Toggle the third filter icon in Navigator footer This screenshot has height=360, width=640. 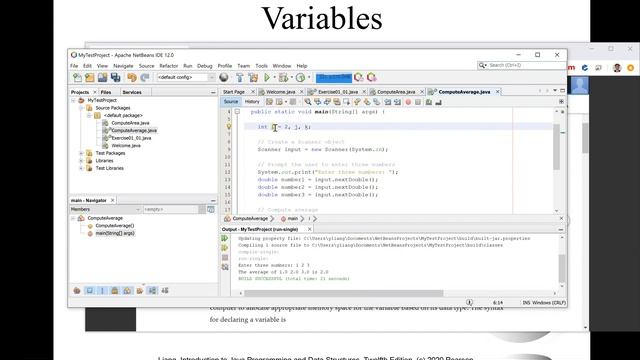pos(102,291)
